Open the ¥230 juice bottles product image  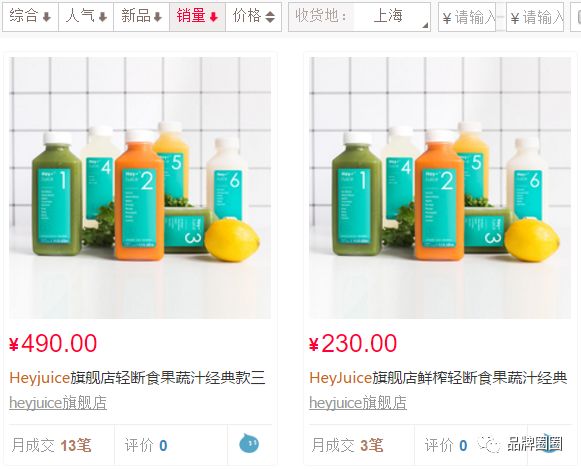[440, 188]
